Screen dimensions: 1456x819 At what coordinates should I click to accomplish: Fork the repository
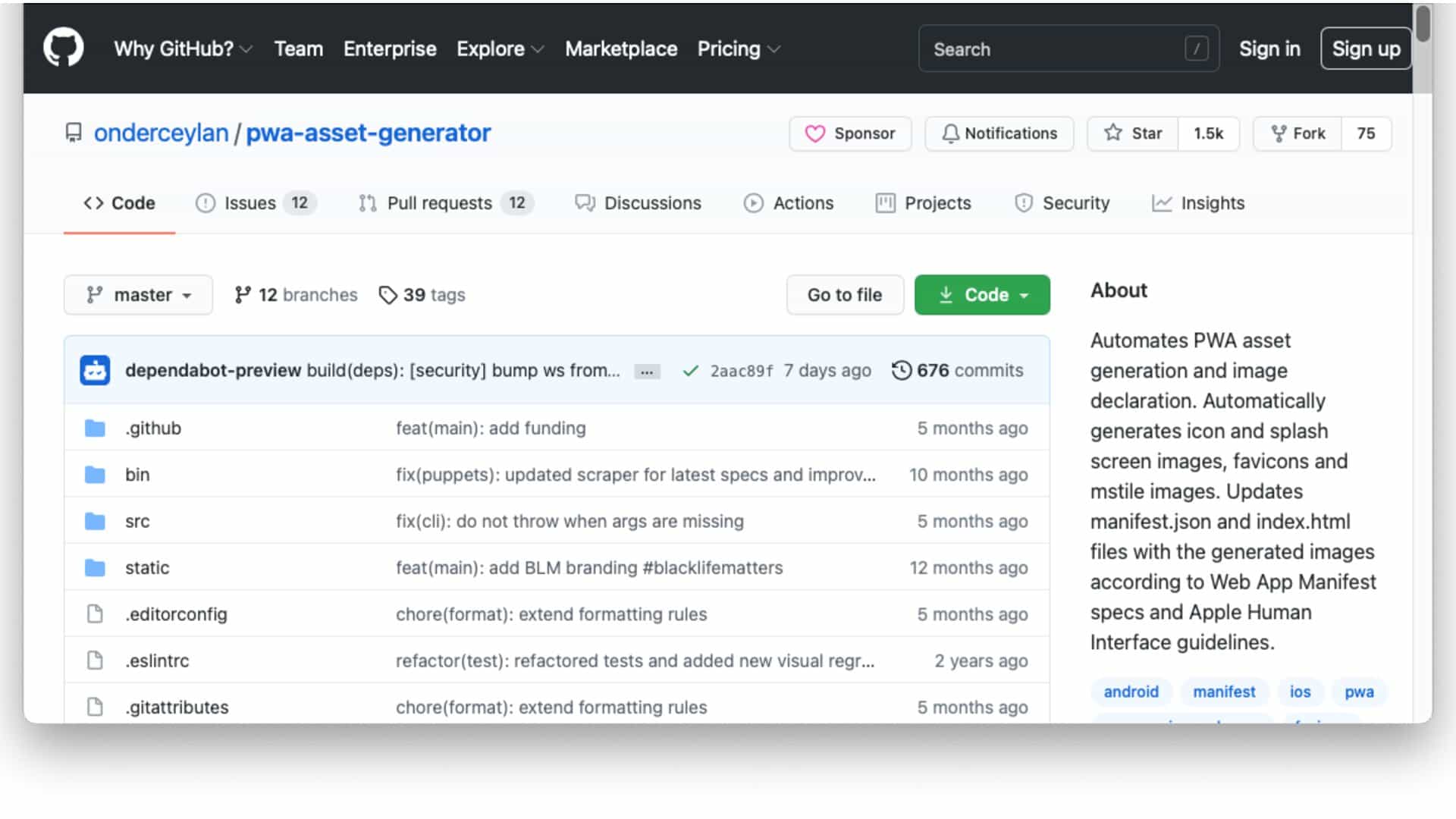1298,133
